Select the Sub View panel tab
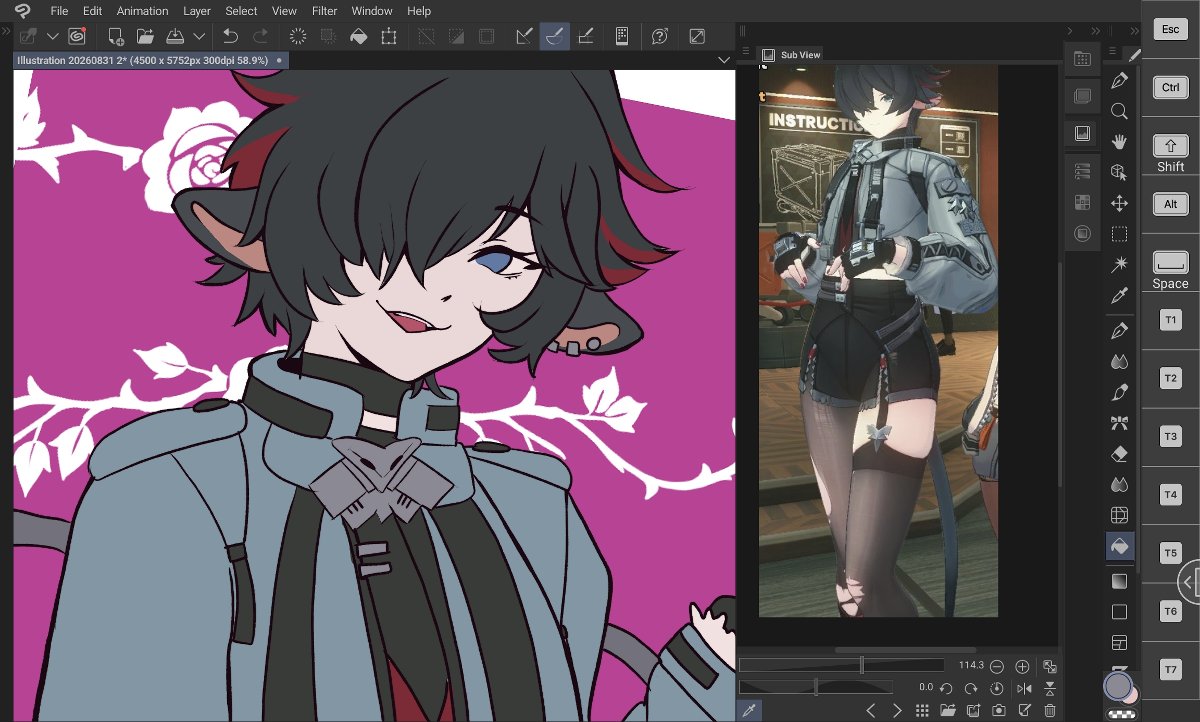The width and height of the screenshot is (1200, 722). [x=791, y=55]
